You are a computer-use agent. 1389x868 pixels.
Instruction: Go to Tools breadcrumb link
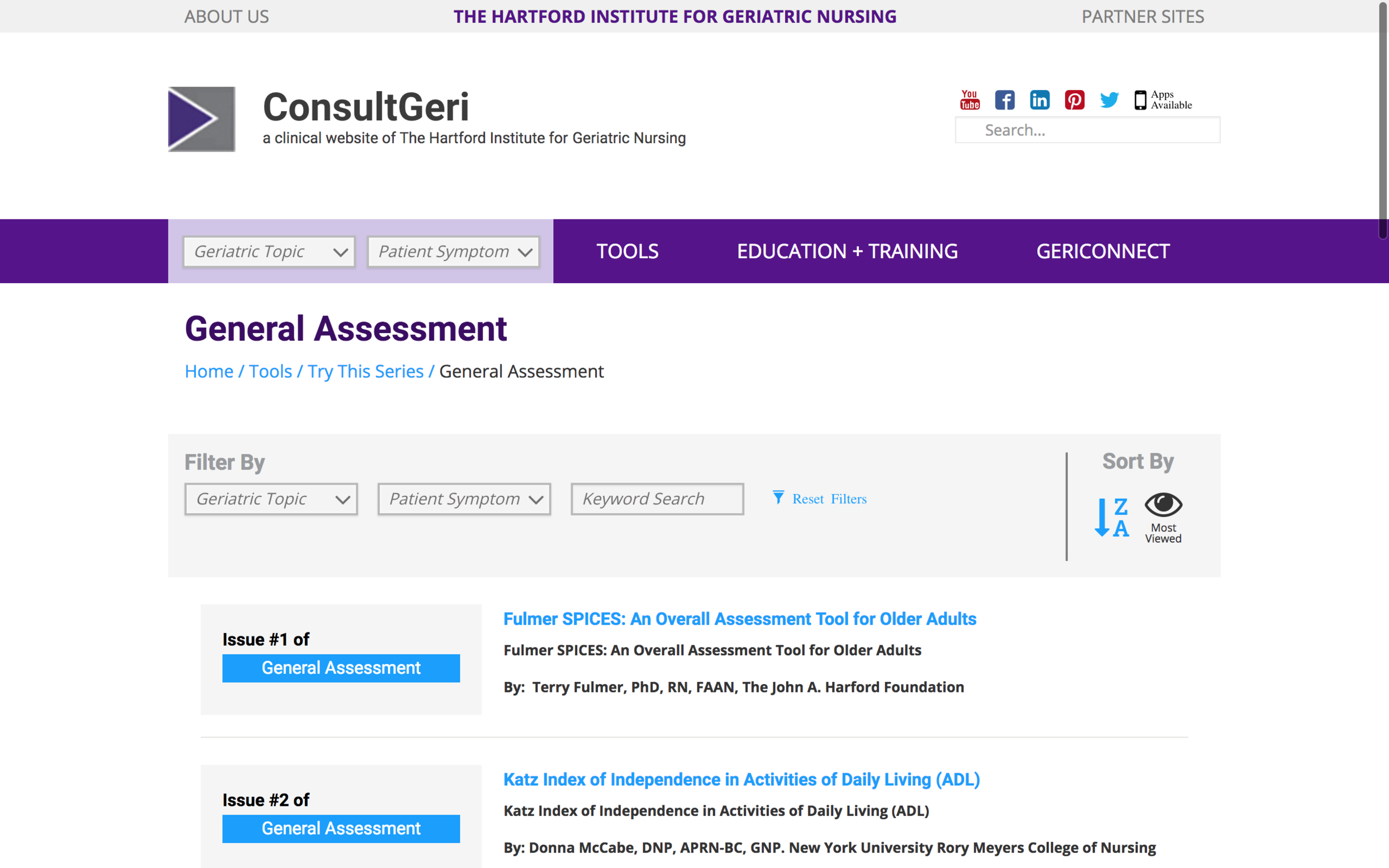pos(271,372)
